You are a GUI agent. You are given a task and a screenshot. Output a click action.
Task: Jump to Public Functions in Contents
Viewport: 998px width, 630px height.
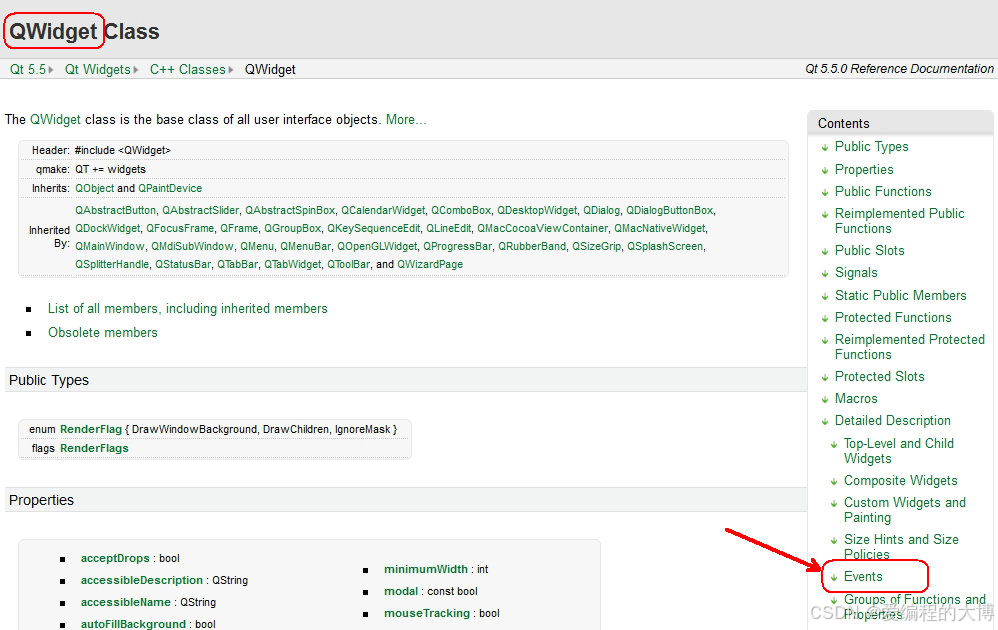coord(883,192)
